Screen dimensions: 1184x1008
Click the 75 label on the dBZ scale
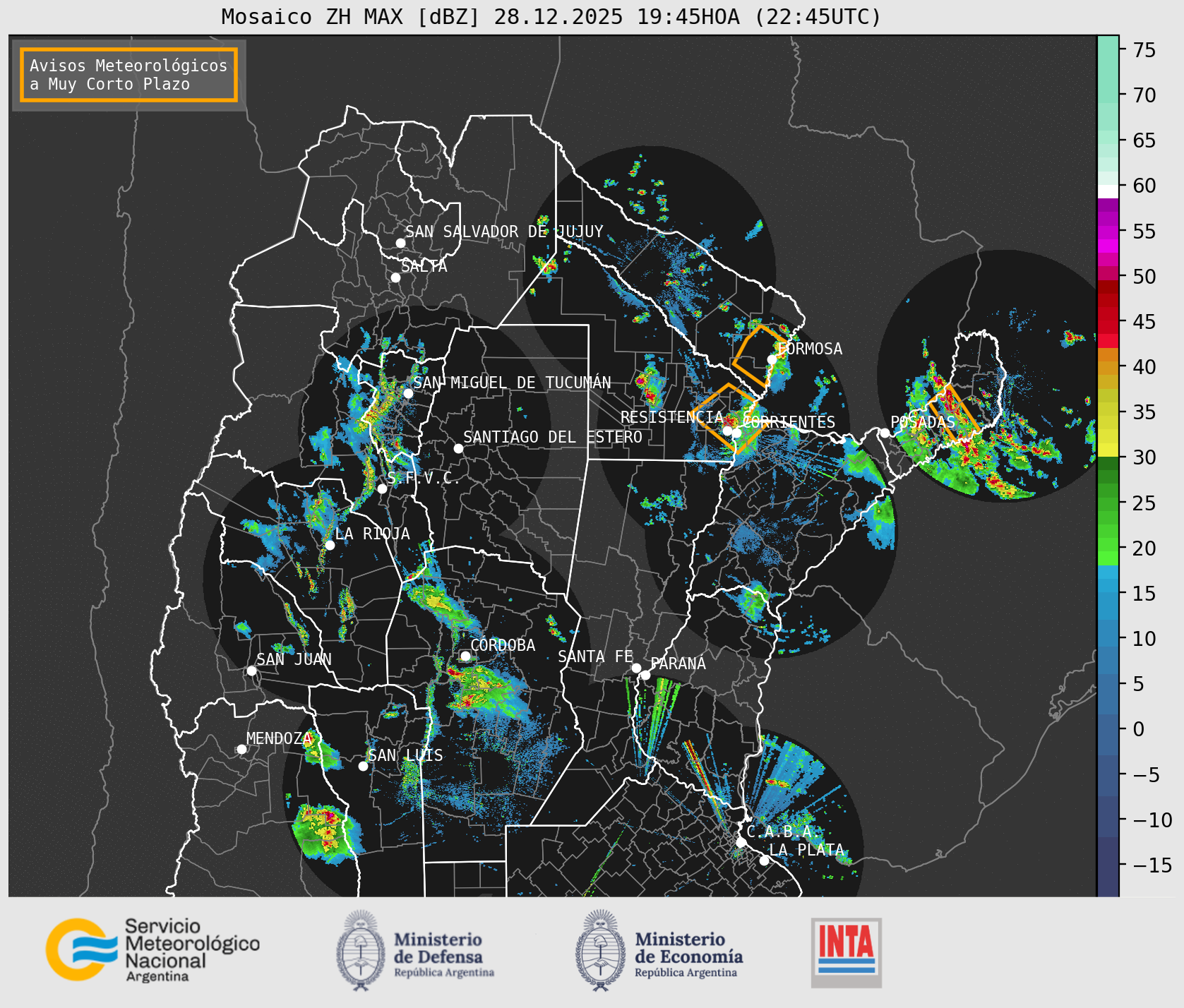1144,50
